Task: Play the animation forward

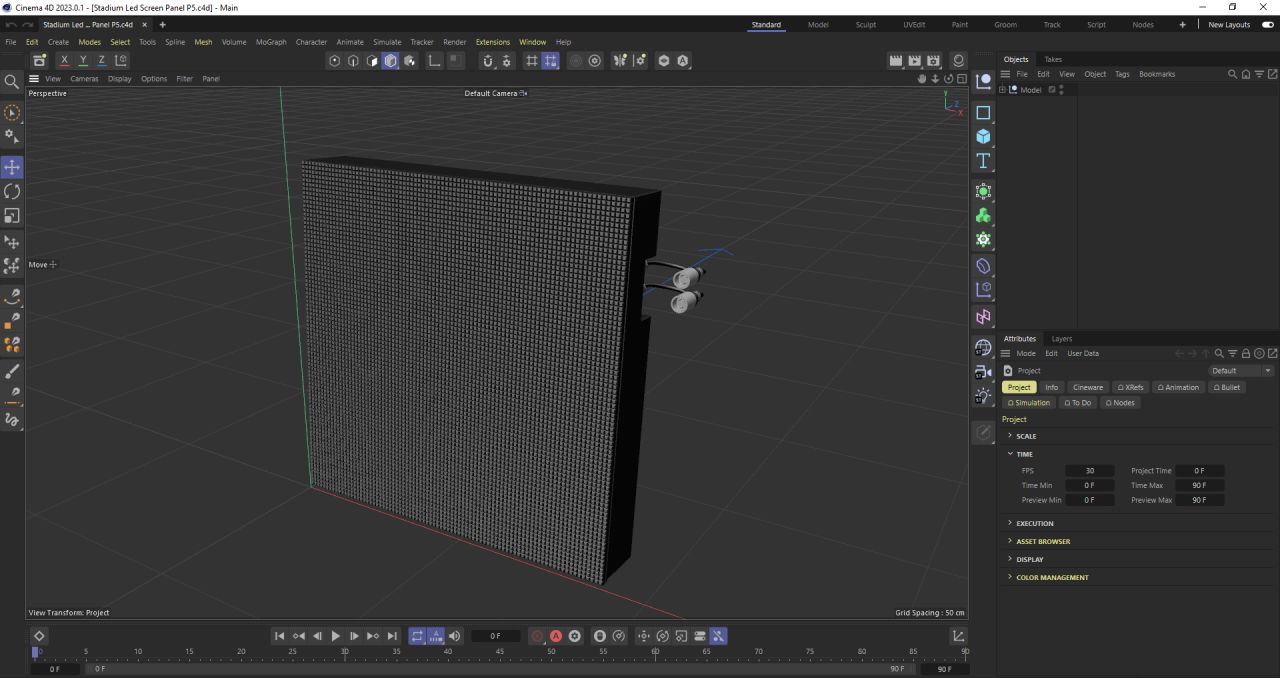Action: coord(335,636)
